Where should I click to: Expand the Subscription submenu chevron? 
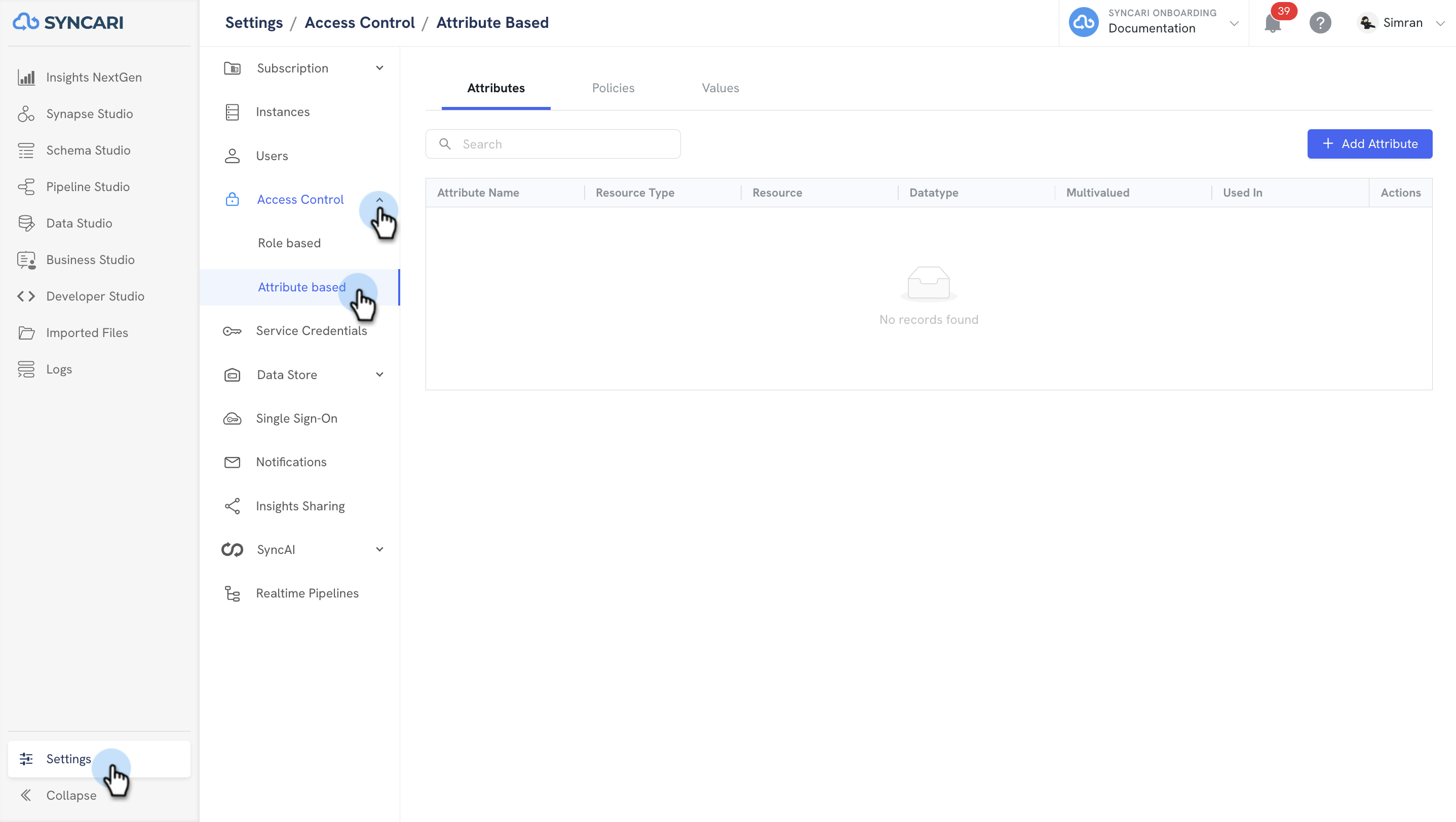pyautogui.click(x=380, y=68)
